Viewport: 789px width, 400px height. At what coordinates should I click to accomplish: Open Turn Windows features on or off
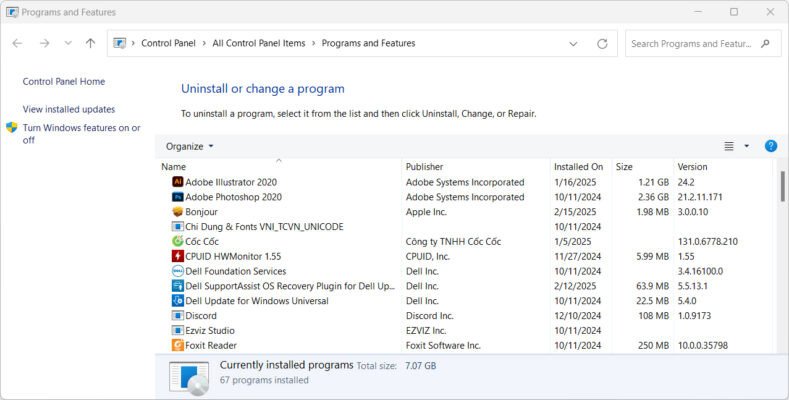point(82,134)
